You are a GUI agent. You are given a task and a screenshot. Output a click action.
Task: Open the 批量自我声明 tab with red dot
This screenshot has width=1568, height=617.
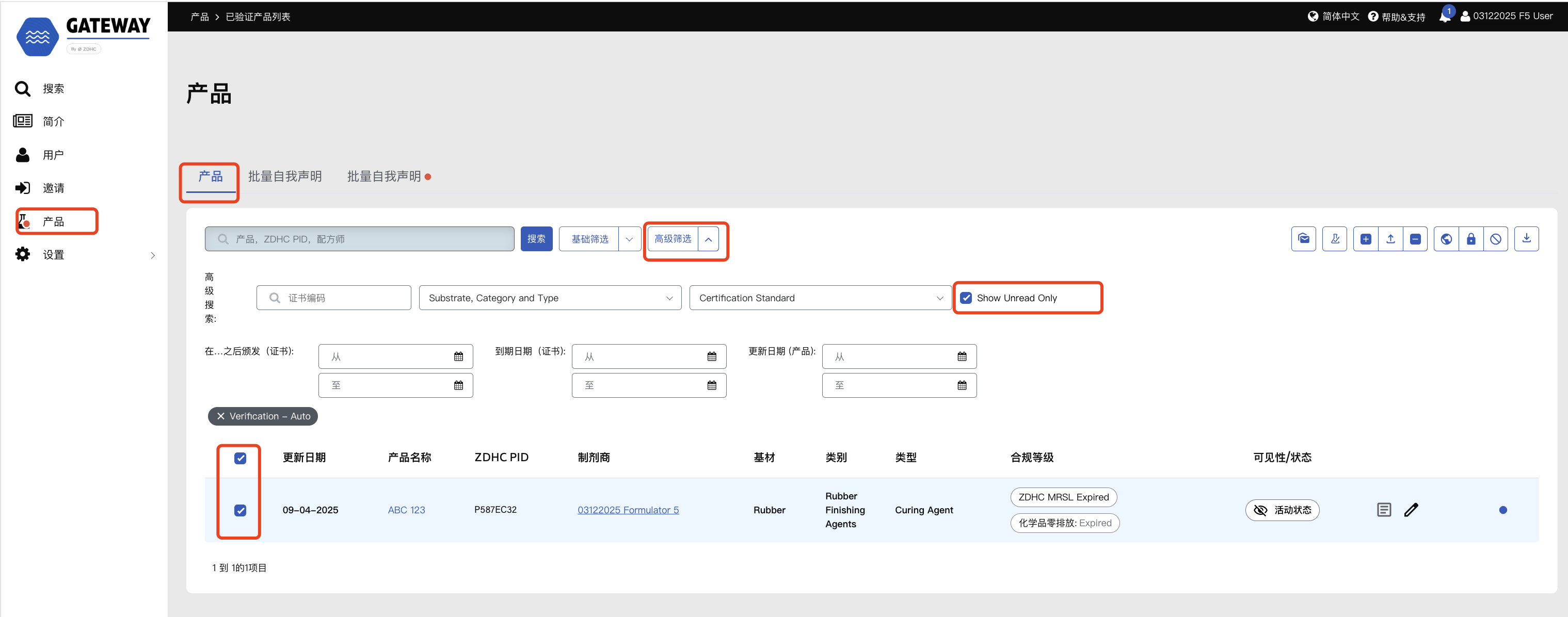pos(388,176)
